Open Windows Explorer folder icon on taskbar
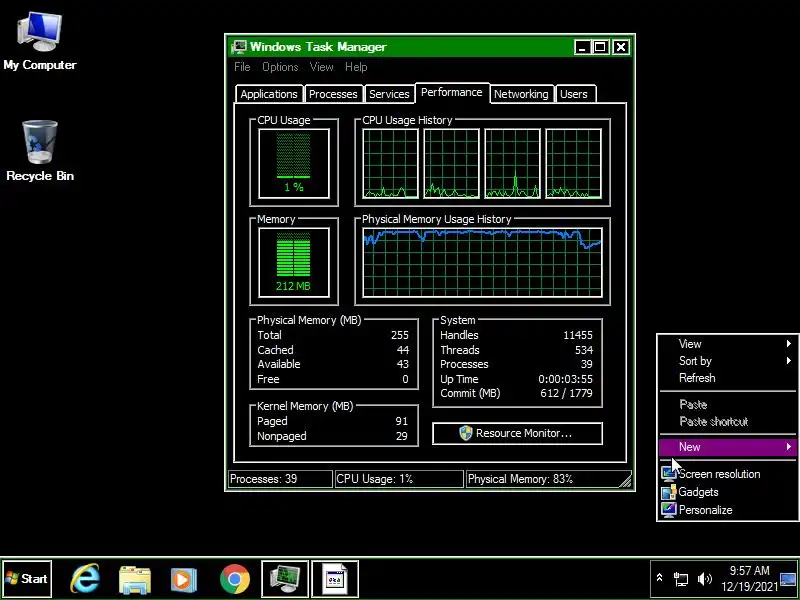800x600 pixels. click(x=135, y=579)
